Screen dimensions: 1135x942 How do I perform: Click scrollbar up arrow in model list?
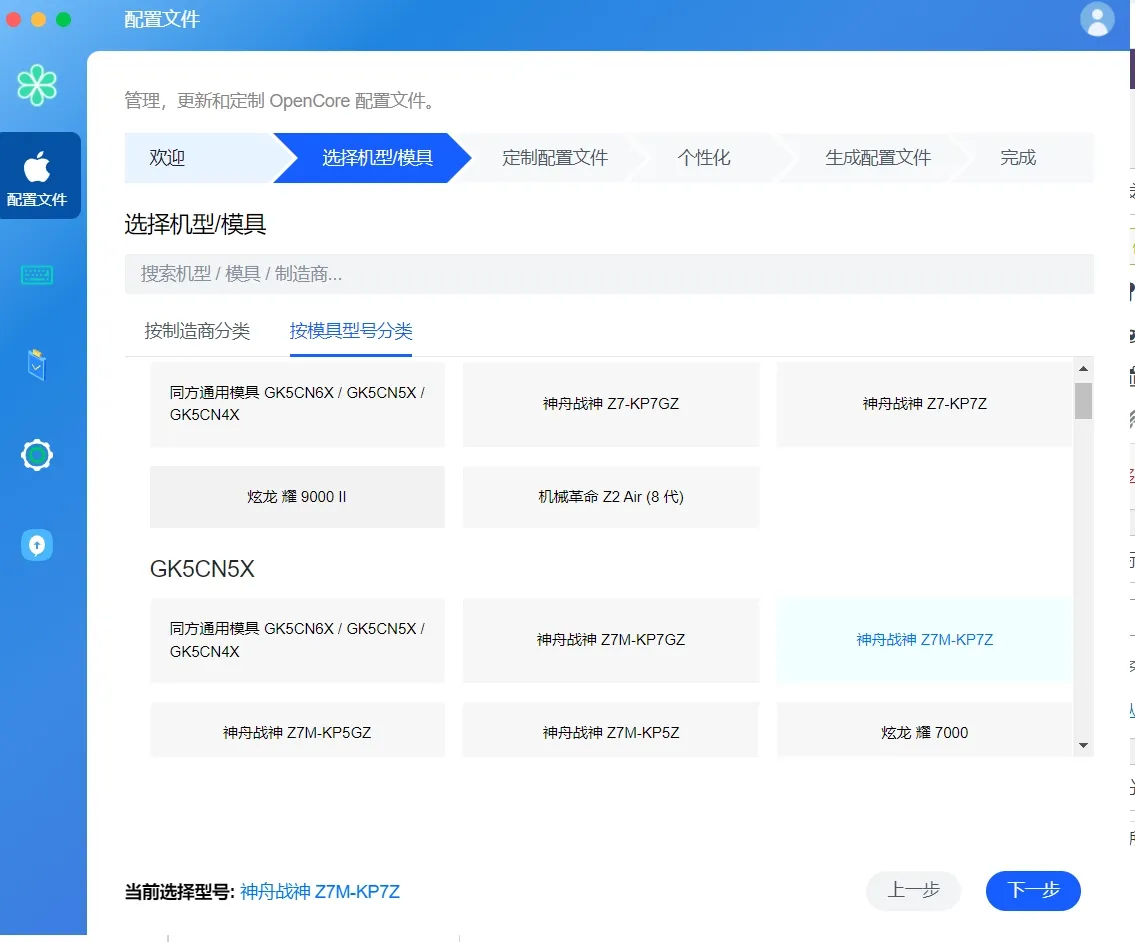(x=1083, y=369)
